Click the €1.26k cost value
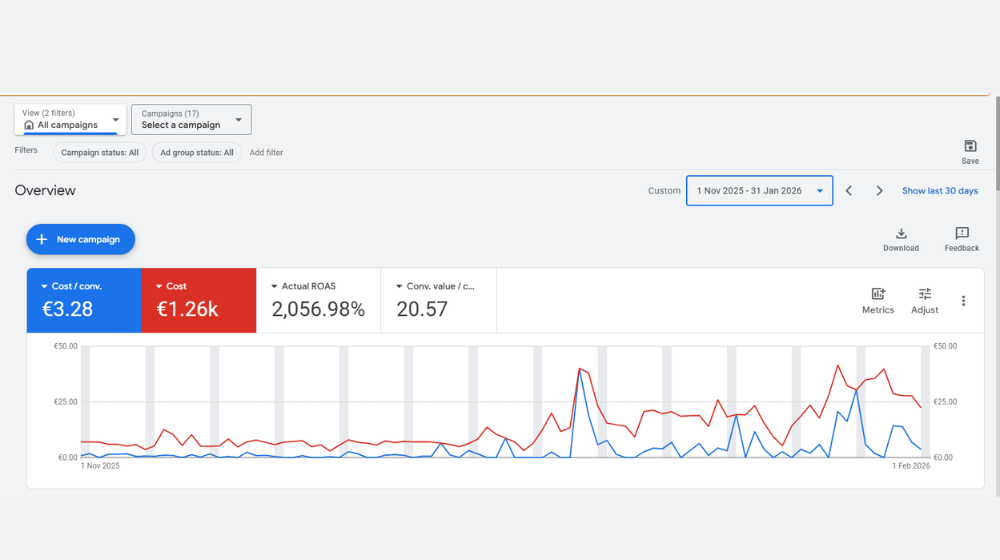The height and width of the screenshot is (560, 1000). pos(187,309)
